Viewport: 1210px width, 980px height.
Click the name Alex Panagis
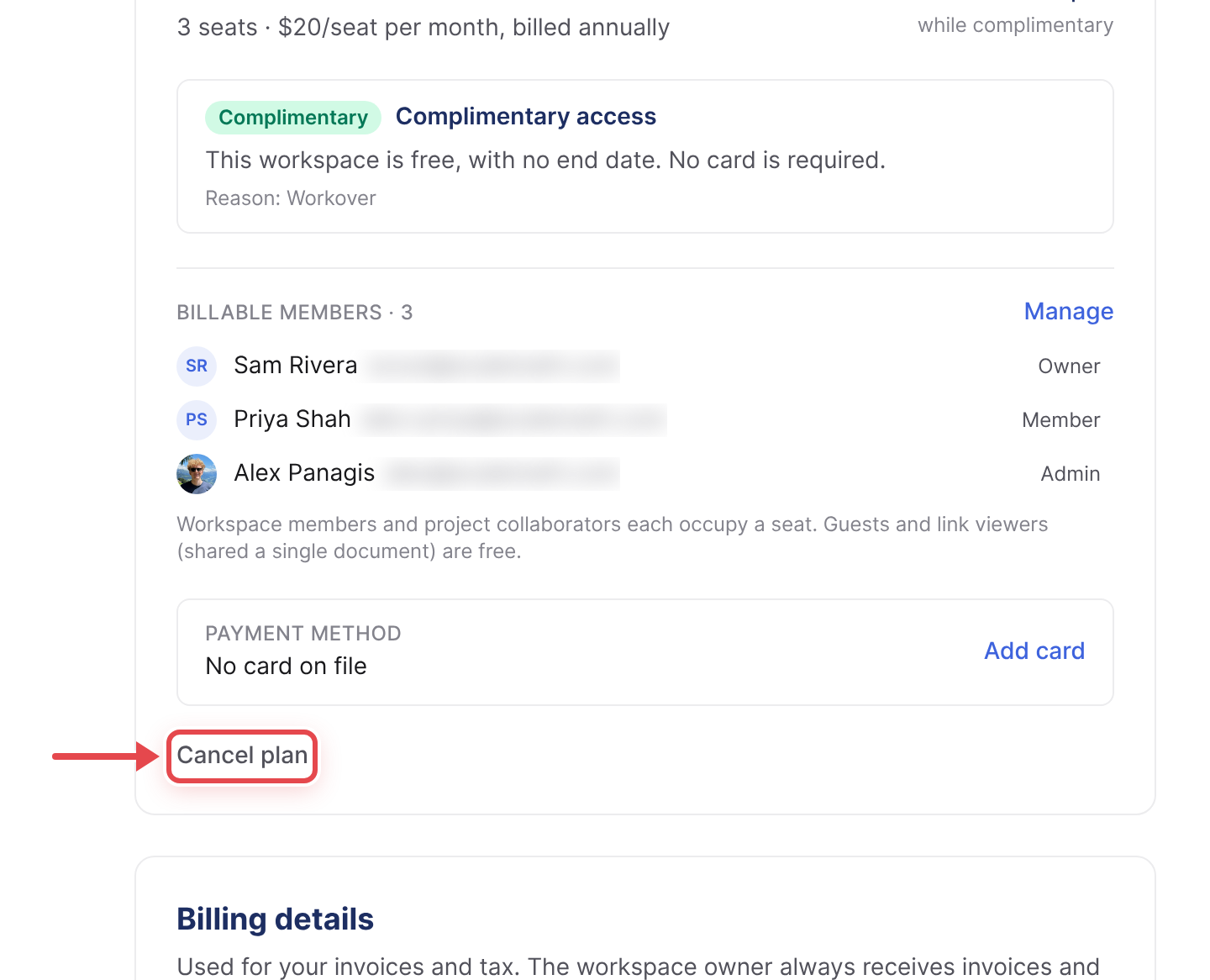point(304,473)
